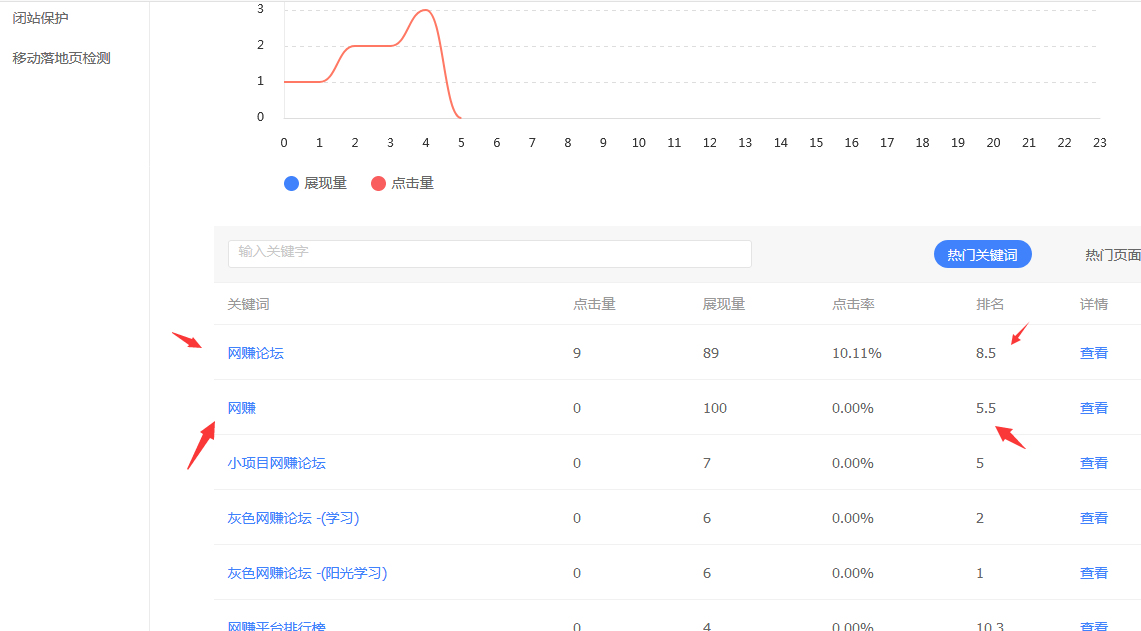View details (查看) for 网赚论坛
1141x631 pixels.
coord(1094,352)
